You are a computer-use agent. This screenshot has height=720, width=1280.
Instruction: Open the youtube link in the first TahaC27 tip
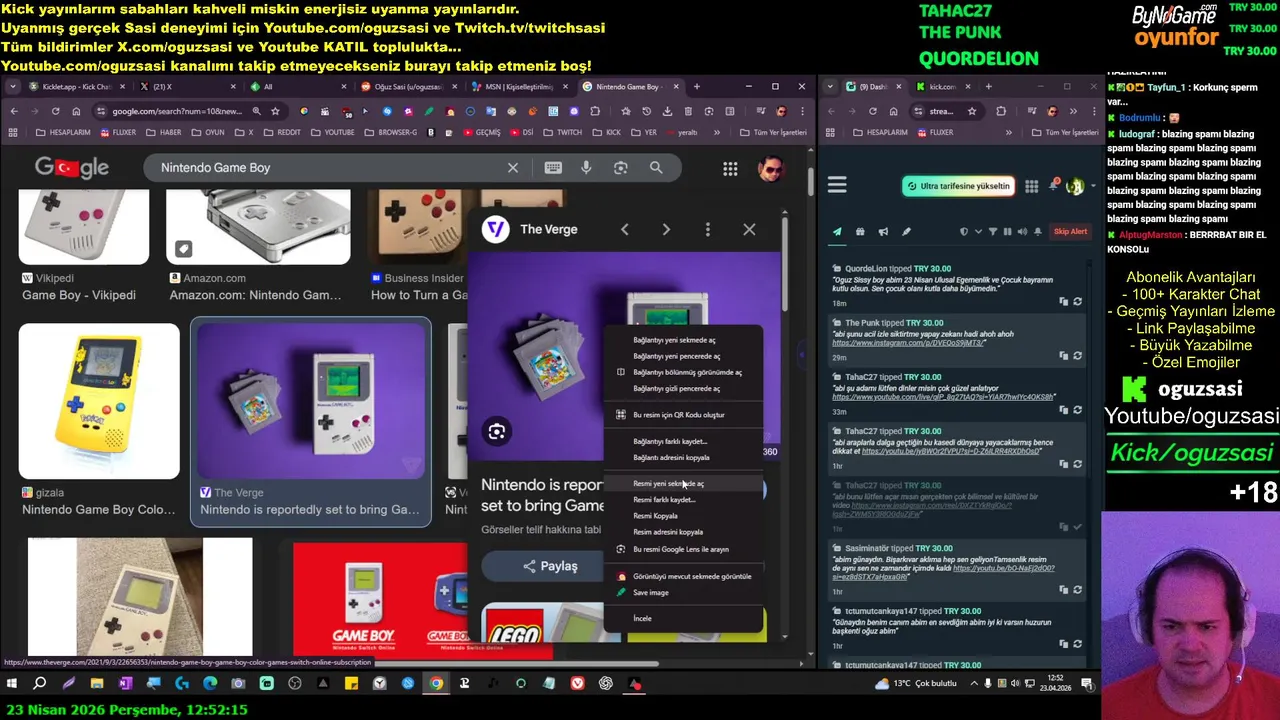pyautogui.click(x=943, y=397)
